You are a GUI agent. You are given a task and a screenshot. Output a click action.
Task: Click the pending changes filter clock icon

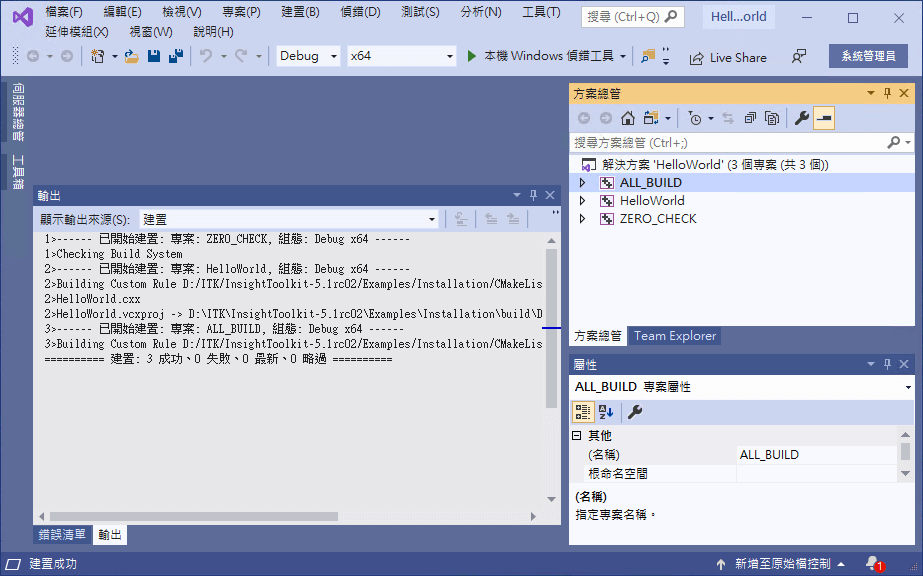695,118
